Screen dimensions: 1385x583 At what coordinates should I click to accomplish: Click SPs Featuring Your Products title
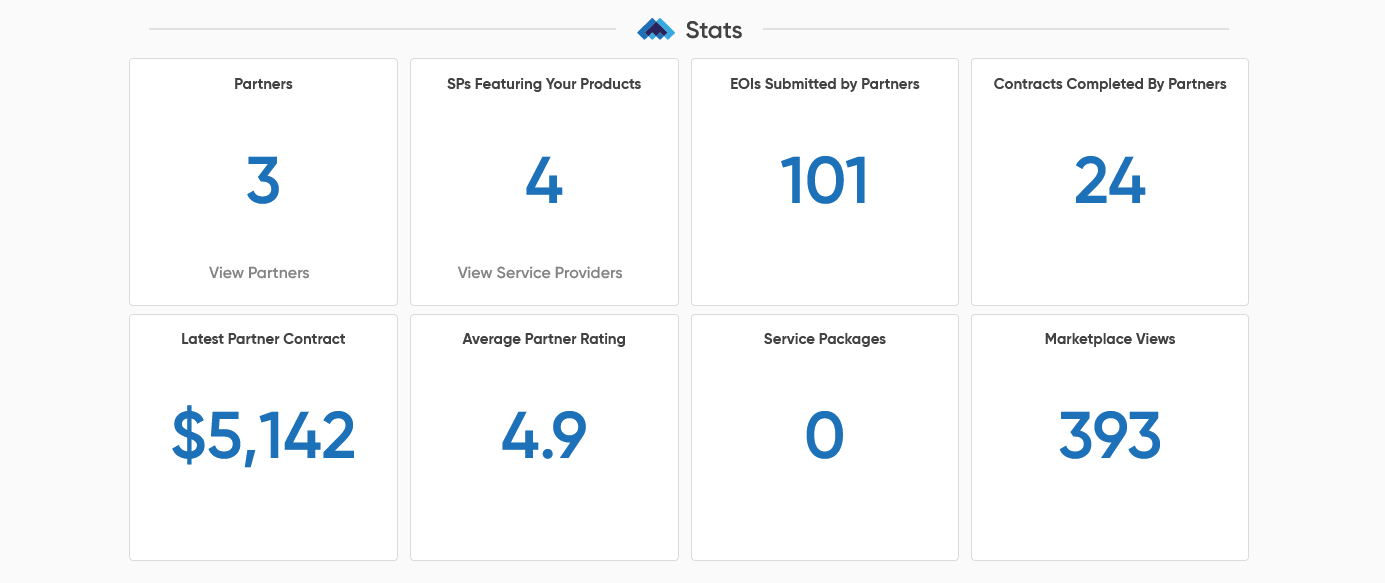[x=544, y=84]
